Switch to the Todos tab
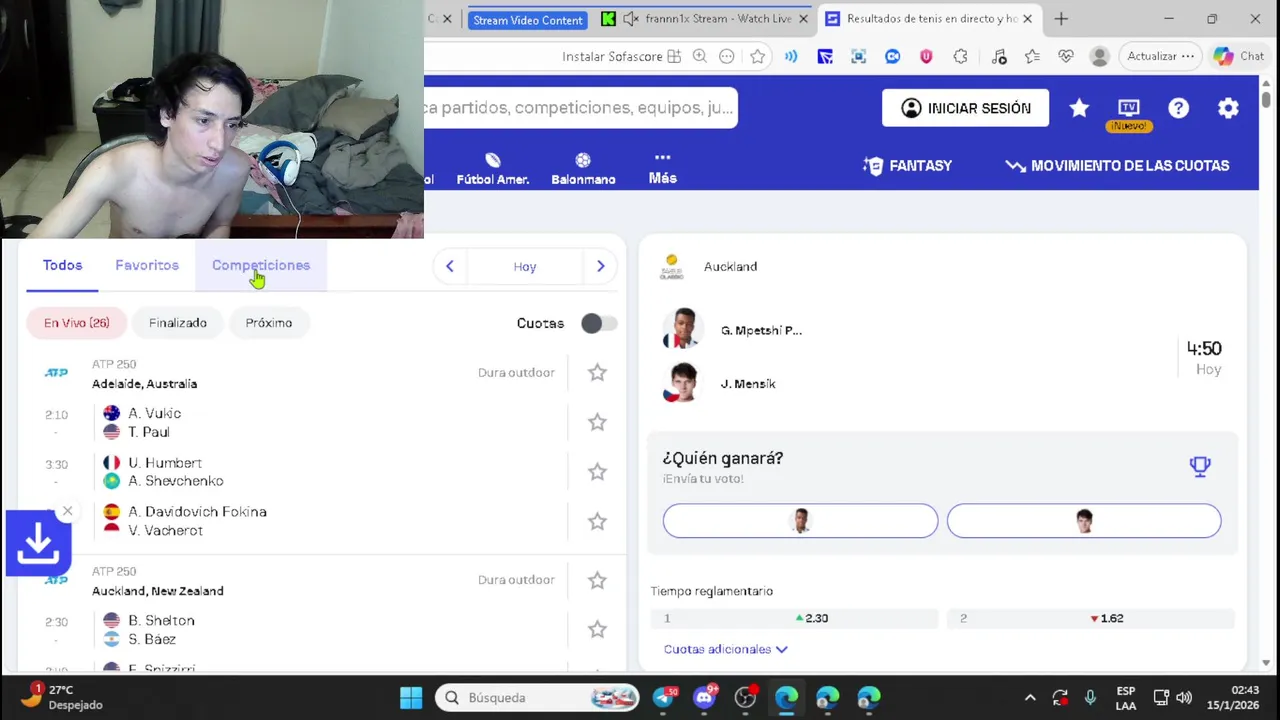The image size is (1280, 720). point(62,265)
